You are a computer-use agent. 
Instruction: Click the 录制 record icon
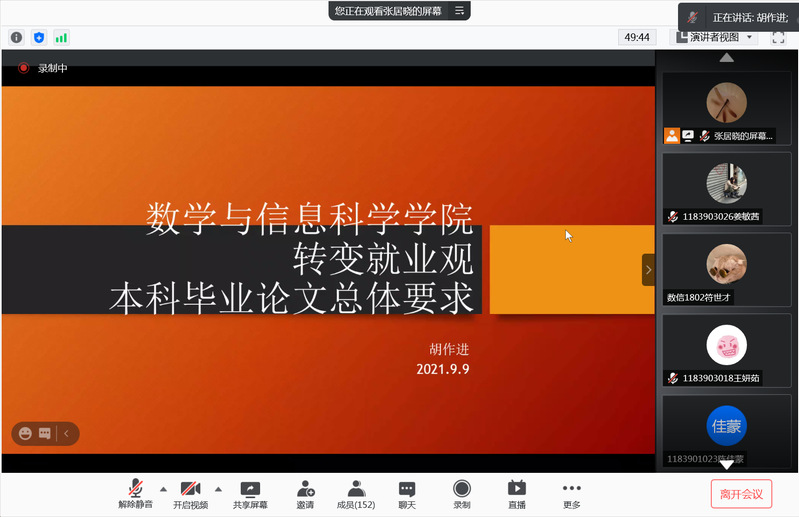pyautogui.click(x=461, y=493)
